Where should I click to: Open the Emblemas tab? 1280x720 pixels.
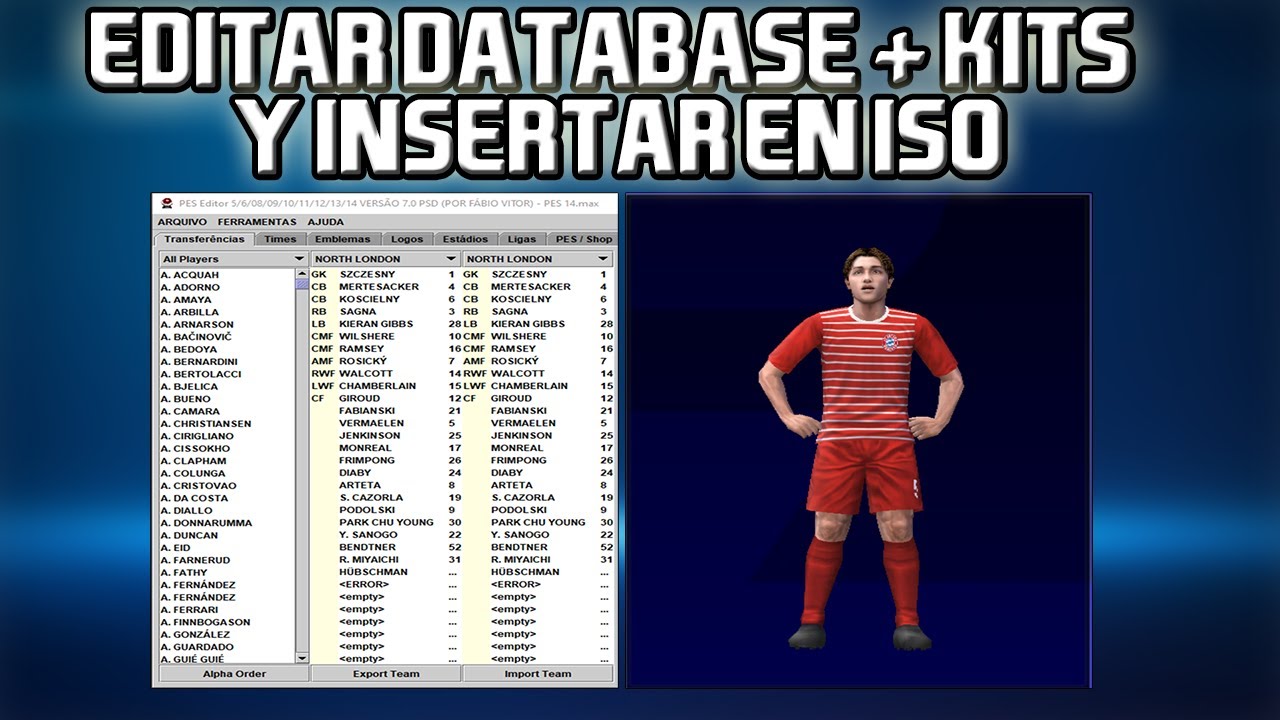[x=342, y=239]
